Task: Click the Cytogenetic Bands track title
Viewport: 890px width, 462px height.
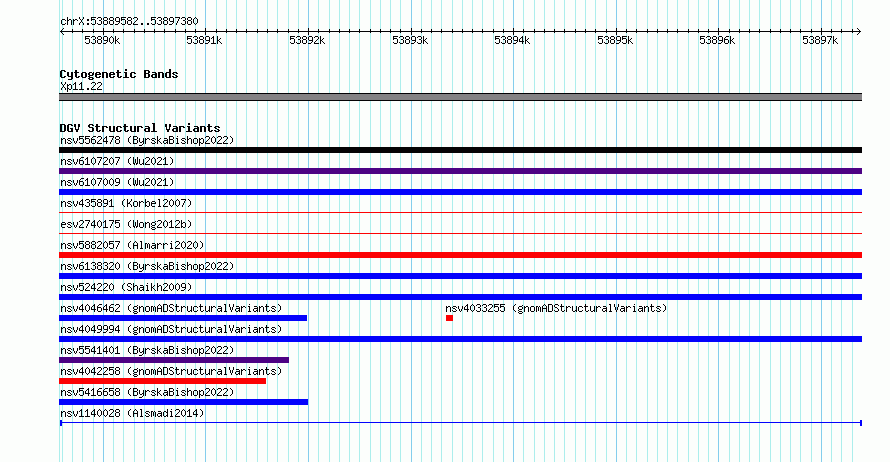Action: pyautogui.click(x=119, y=74)
